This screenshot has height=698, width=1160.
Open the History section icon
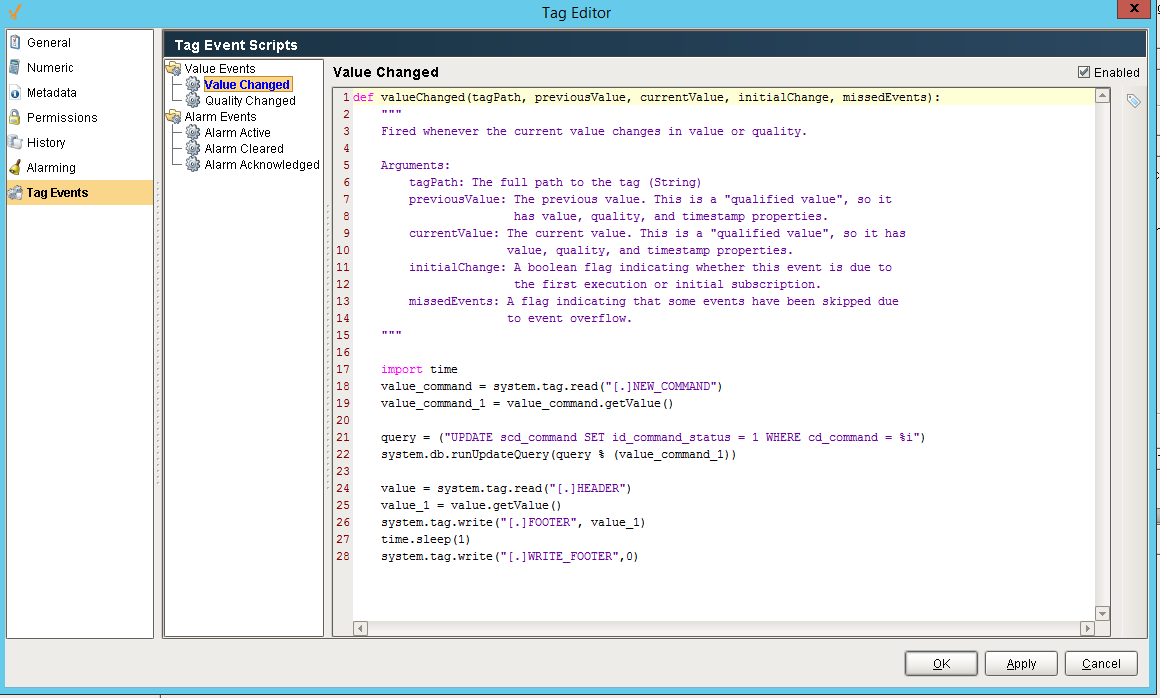15,142
